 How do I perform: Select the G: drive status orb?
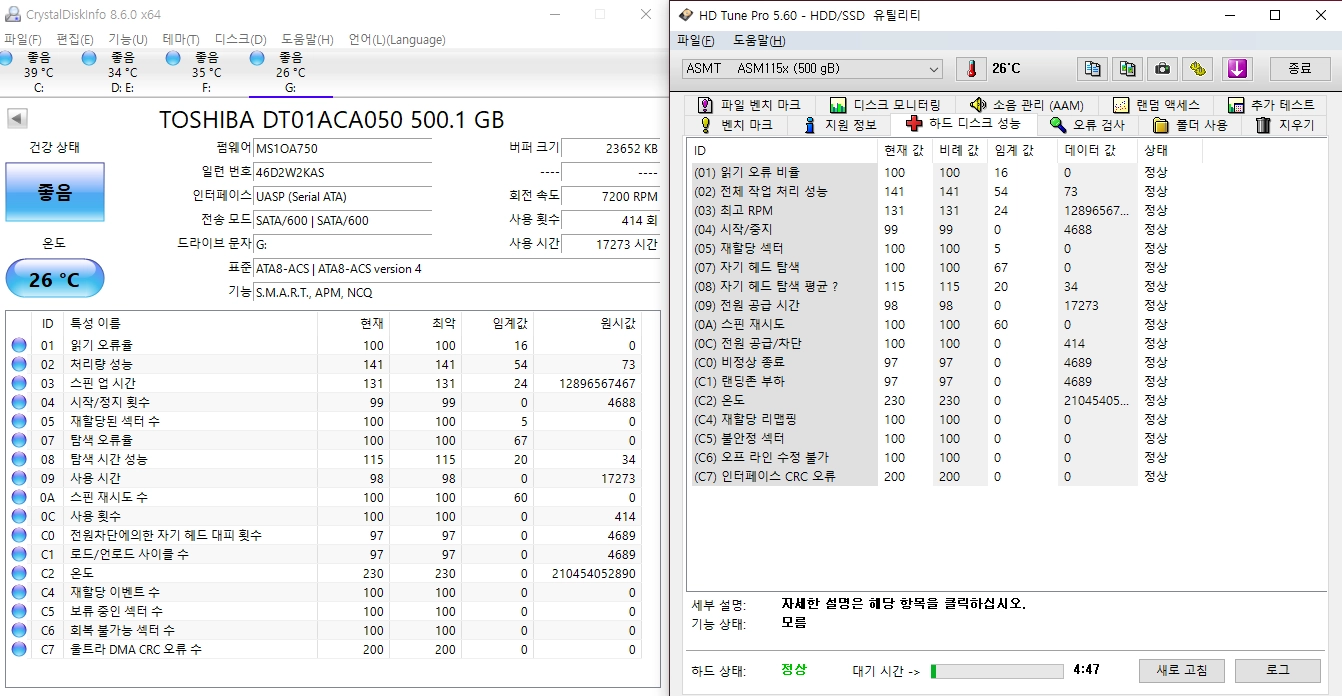pos(258,59)
